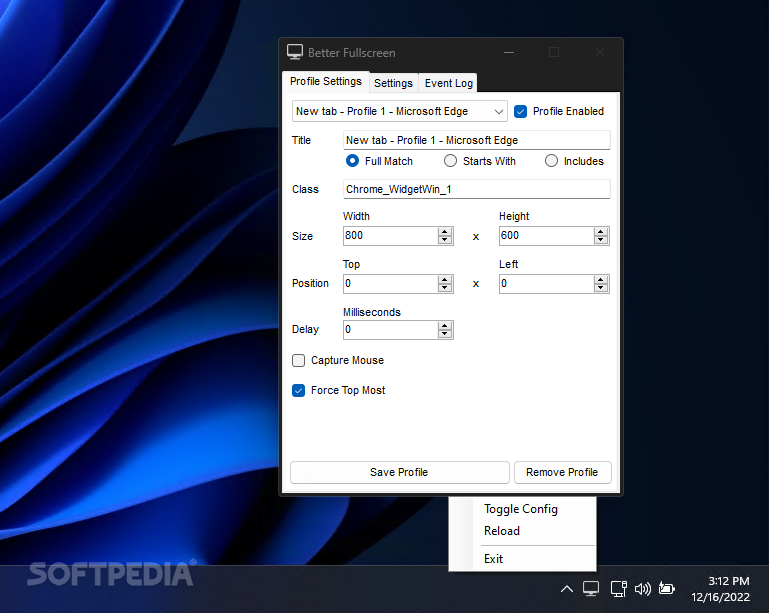
Task: Click the Save Profile button
Action: (399, 472)
